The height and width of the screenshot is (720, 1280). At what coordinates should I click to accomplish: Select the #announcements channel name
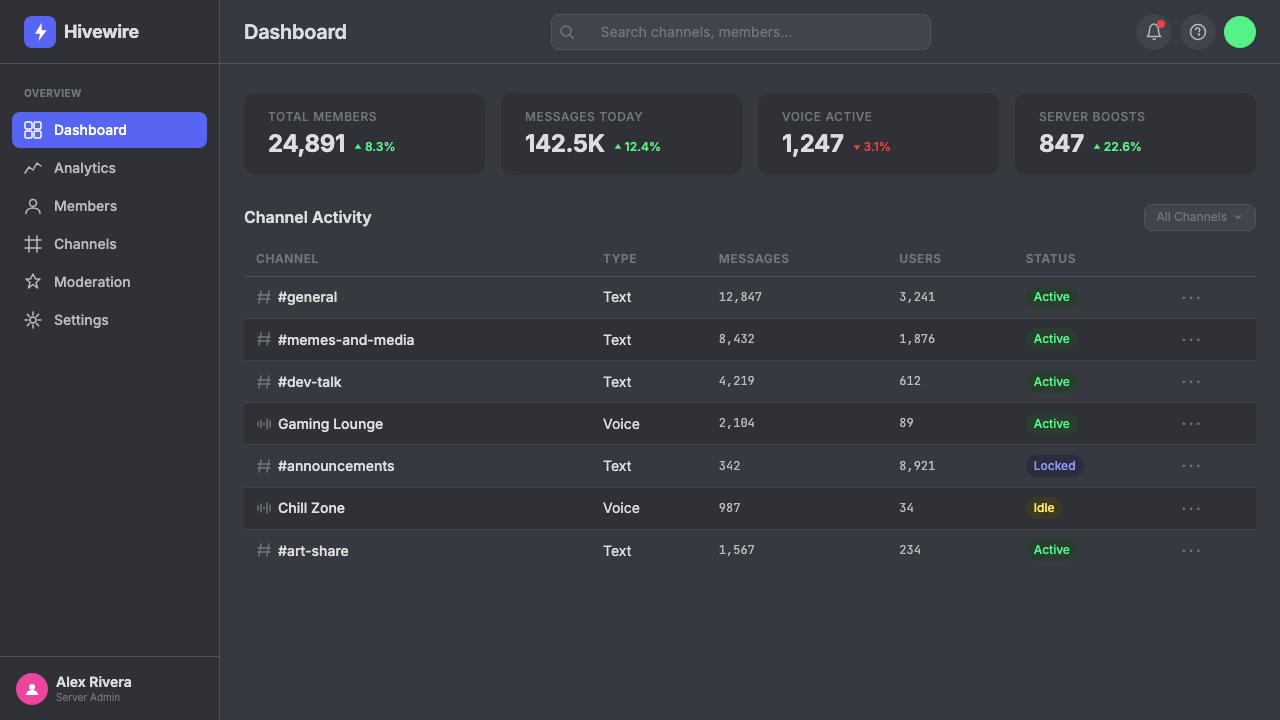(x=336, y=466)
